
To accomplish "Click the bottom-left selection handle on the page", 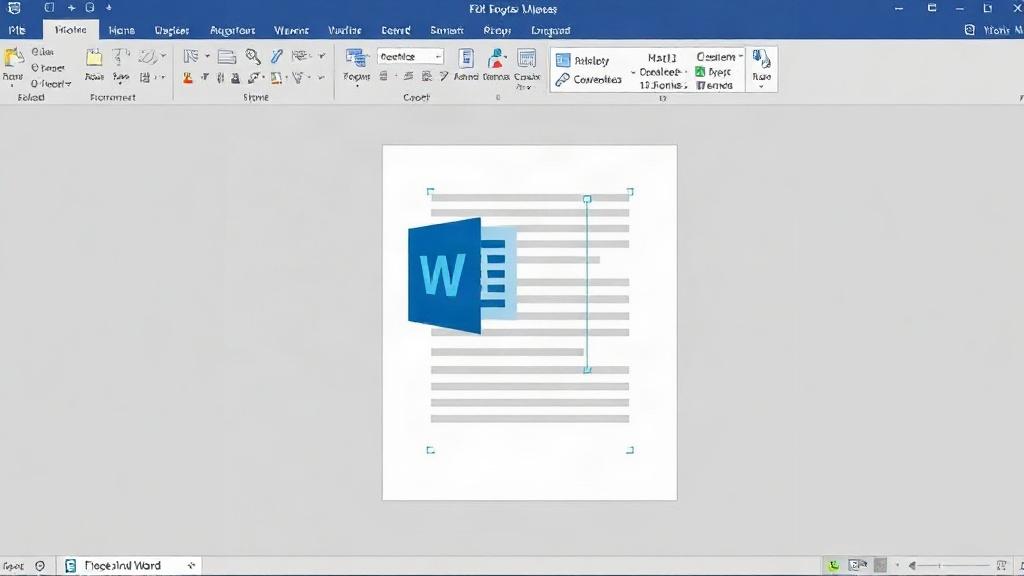I will [x=430, y=450].
